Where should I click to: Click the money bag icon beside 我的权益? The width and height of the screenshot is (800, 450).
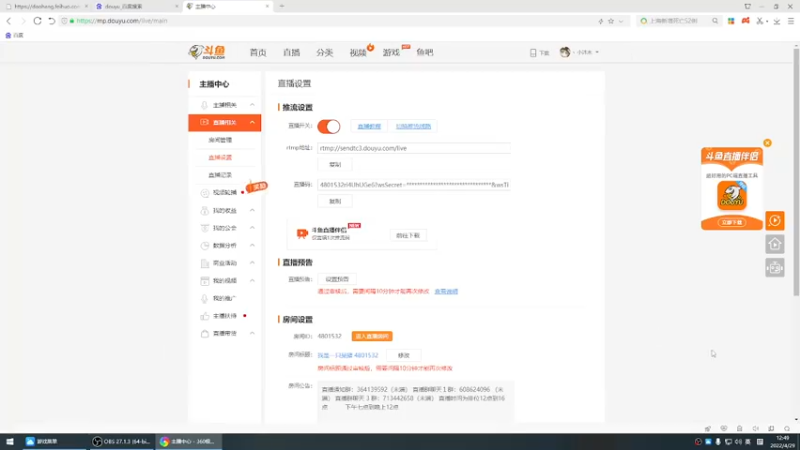205,210
